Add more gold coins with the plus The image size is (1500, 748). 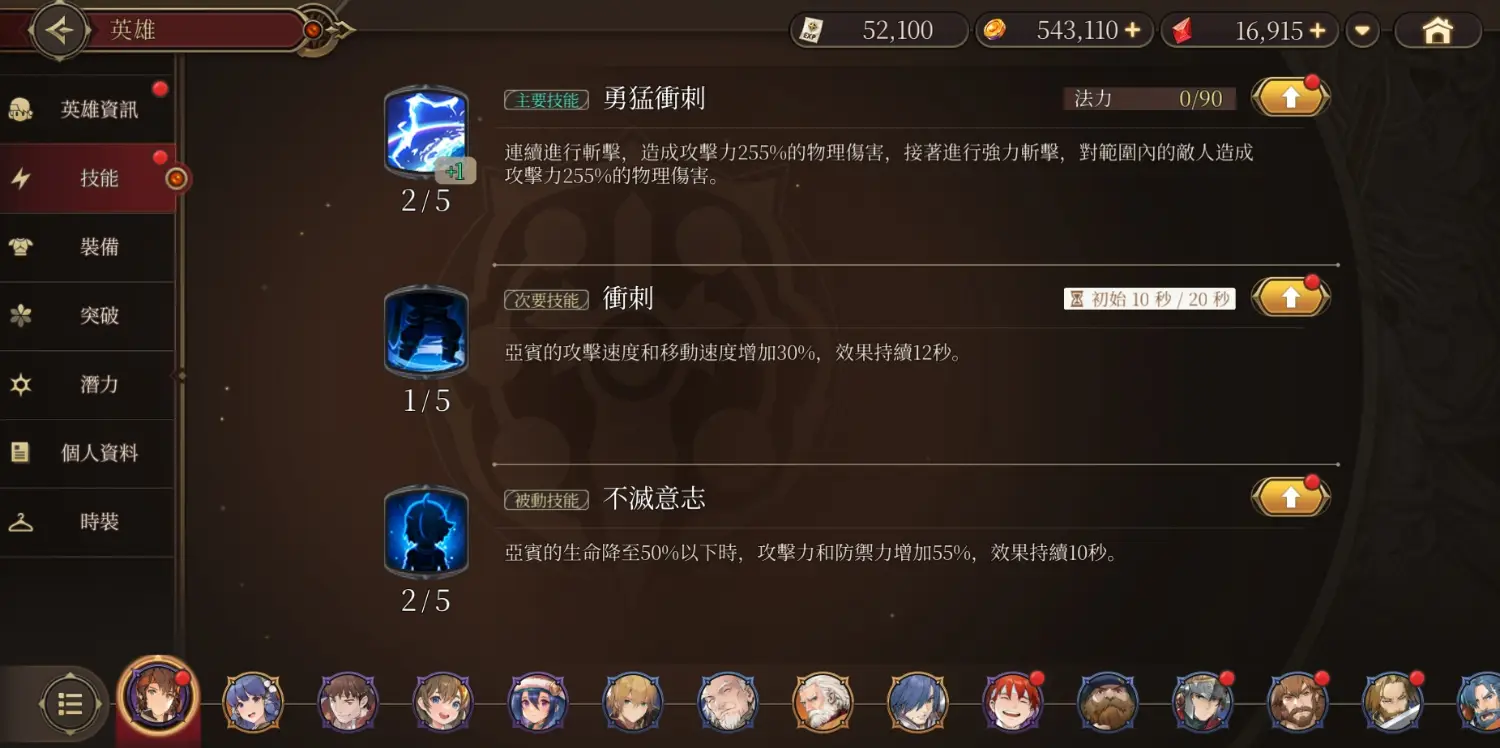tap(1132, 31)
